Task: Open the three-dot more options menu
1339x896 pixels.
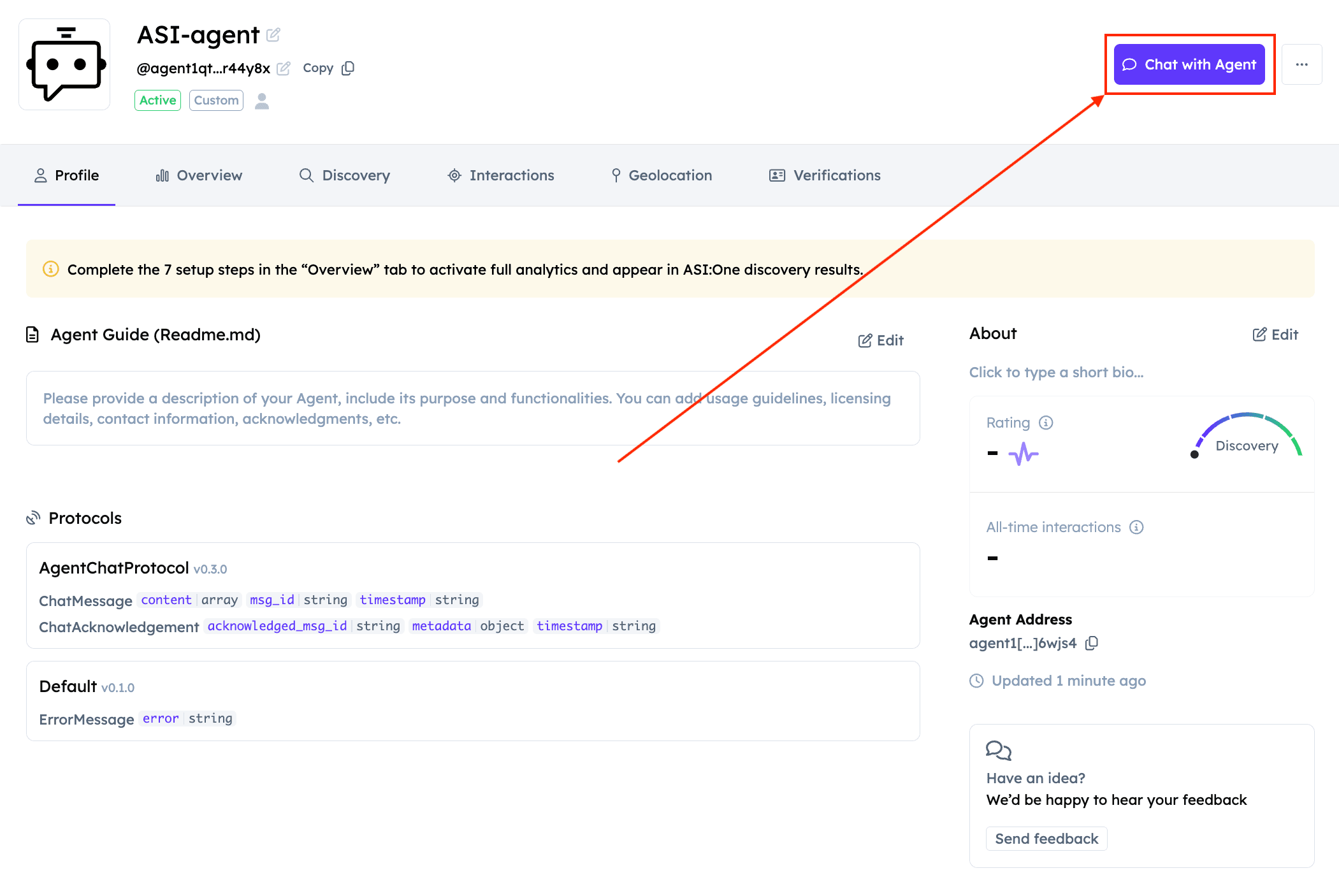Action: [x=1301, y=64]
